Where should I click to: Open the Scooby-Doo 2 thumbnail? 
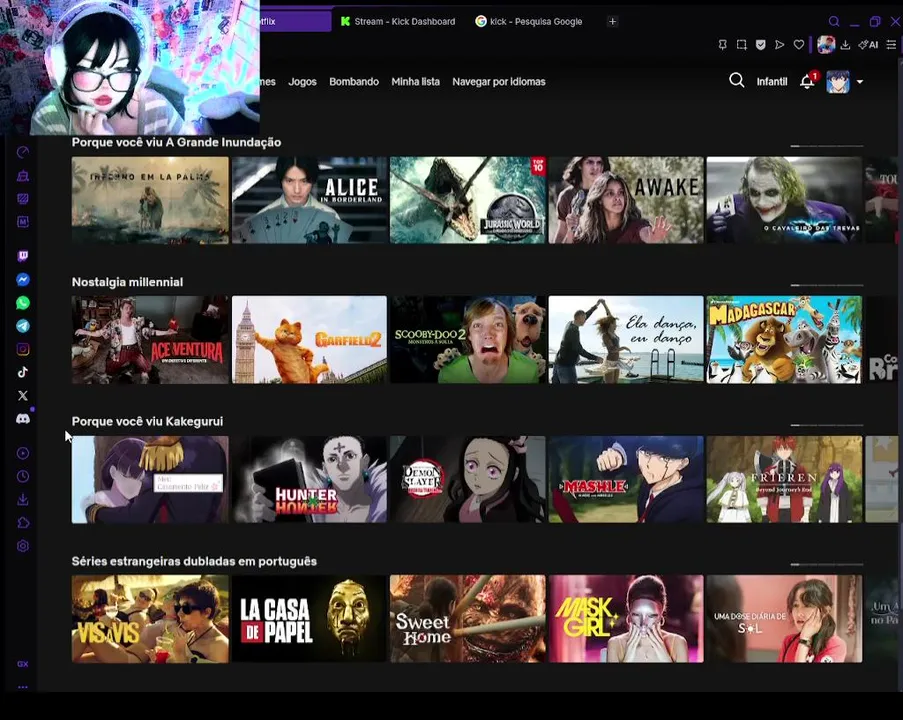pyautogui.click(x=468, y=340)
